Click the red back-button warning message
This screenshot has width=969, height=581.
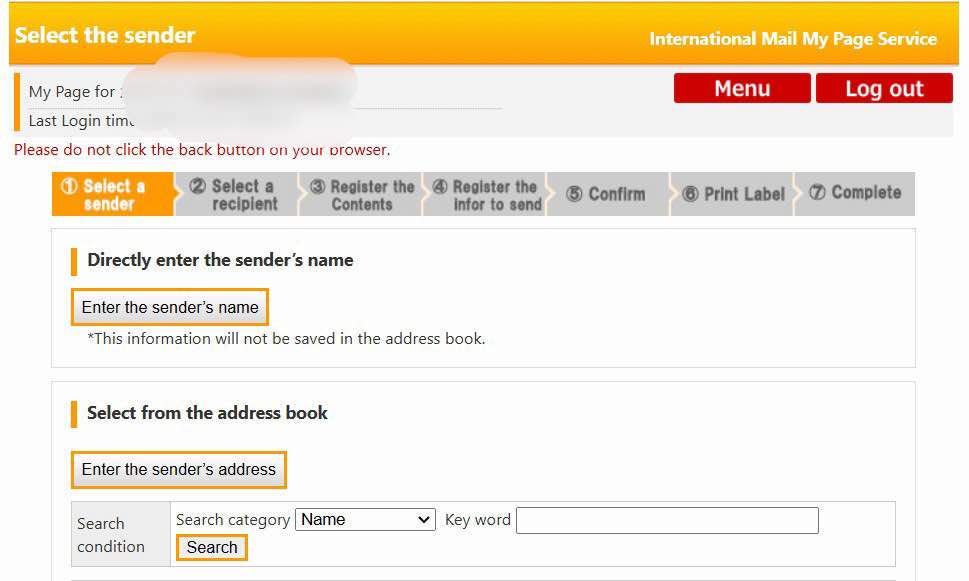pos(202,150)
